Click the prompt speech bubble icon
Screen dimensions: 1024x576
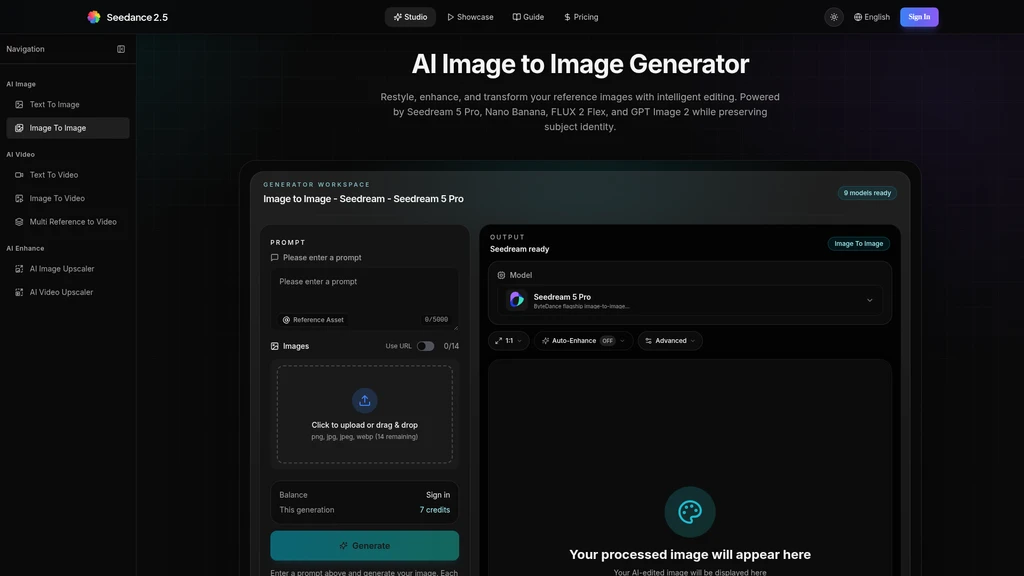[x=274, y=258]
